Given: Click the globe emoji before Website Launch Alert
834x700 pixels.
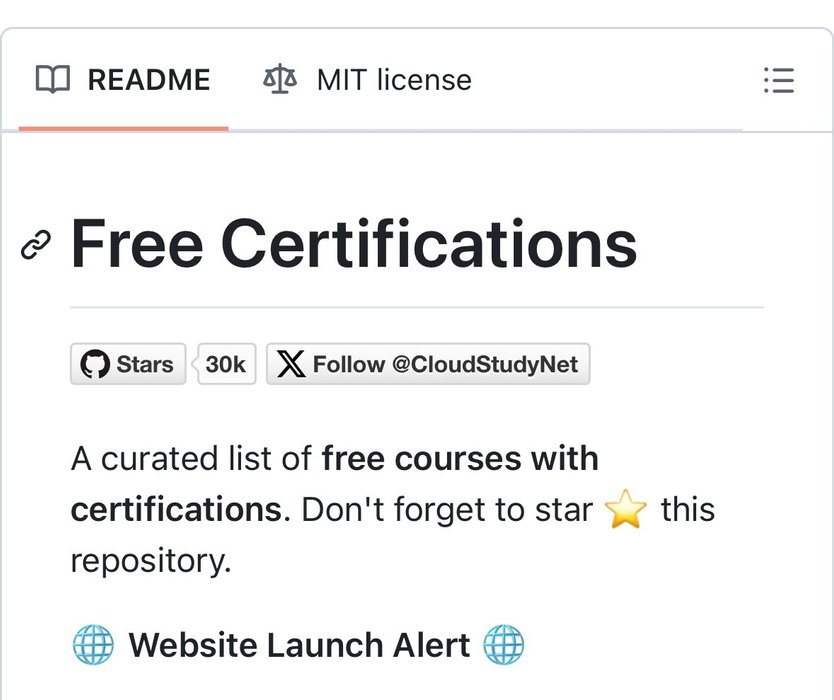Looking at the screenshot, I should coord(93,645).
